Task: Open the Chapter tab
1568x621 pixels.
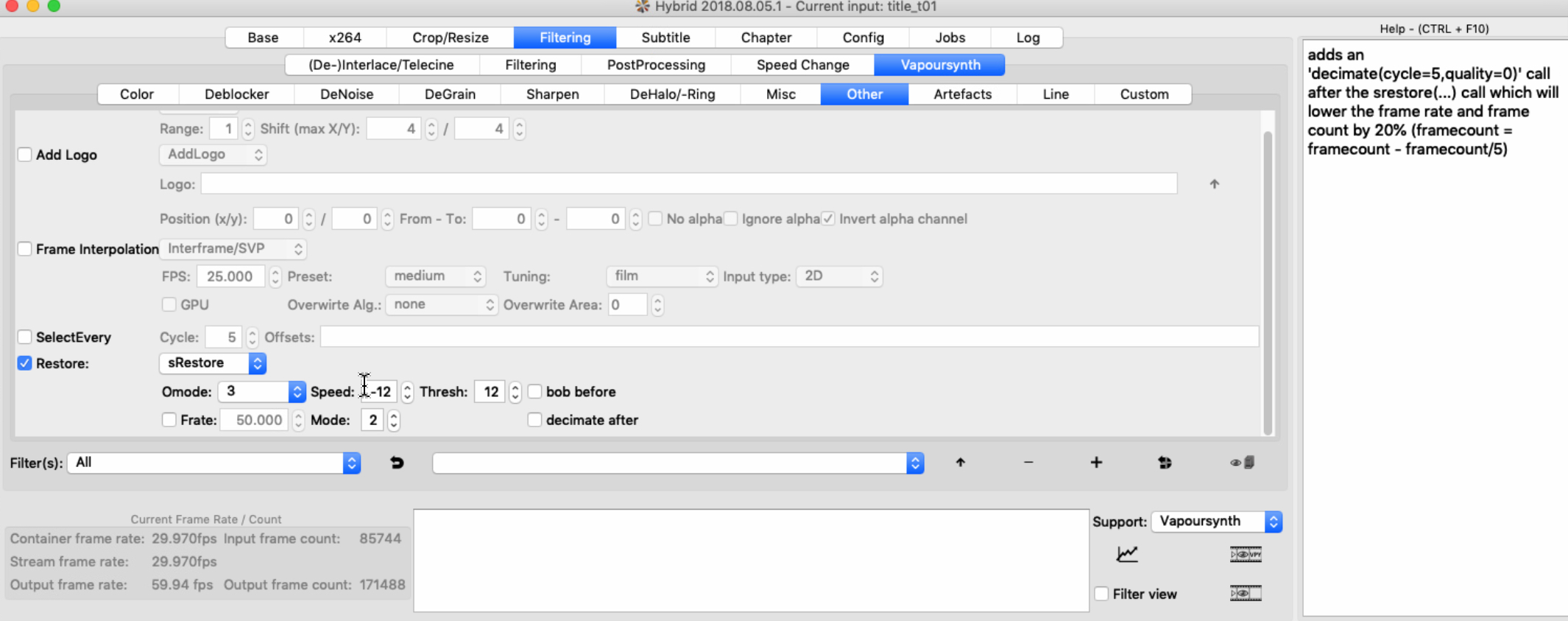Action: [x=766, y=38]
